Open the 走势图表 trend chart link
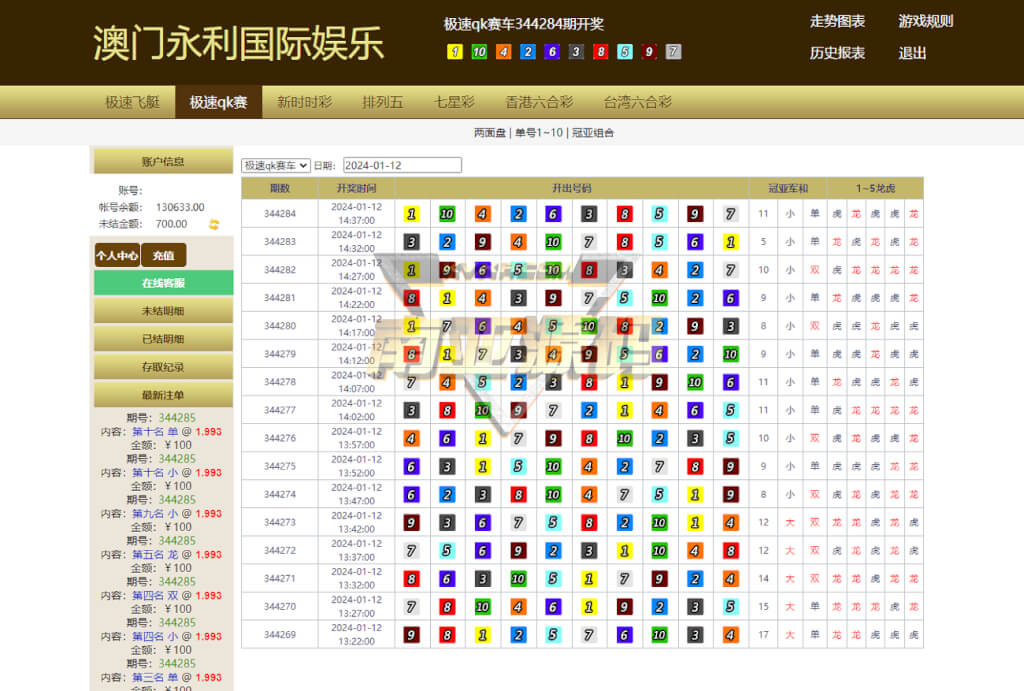 click(837, 22)
